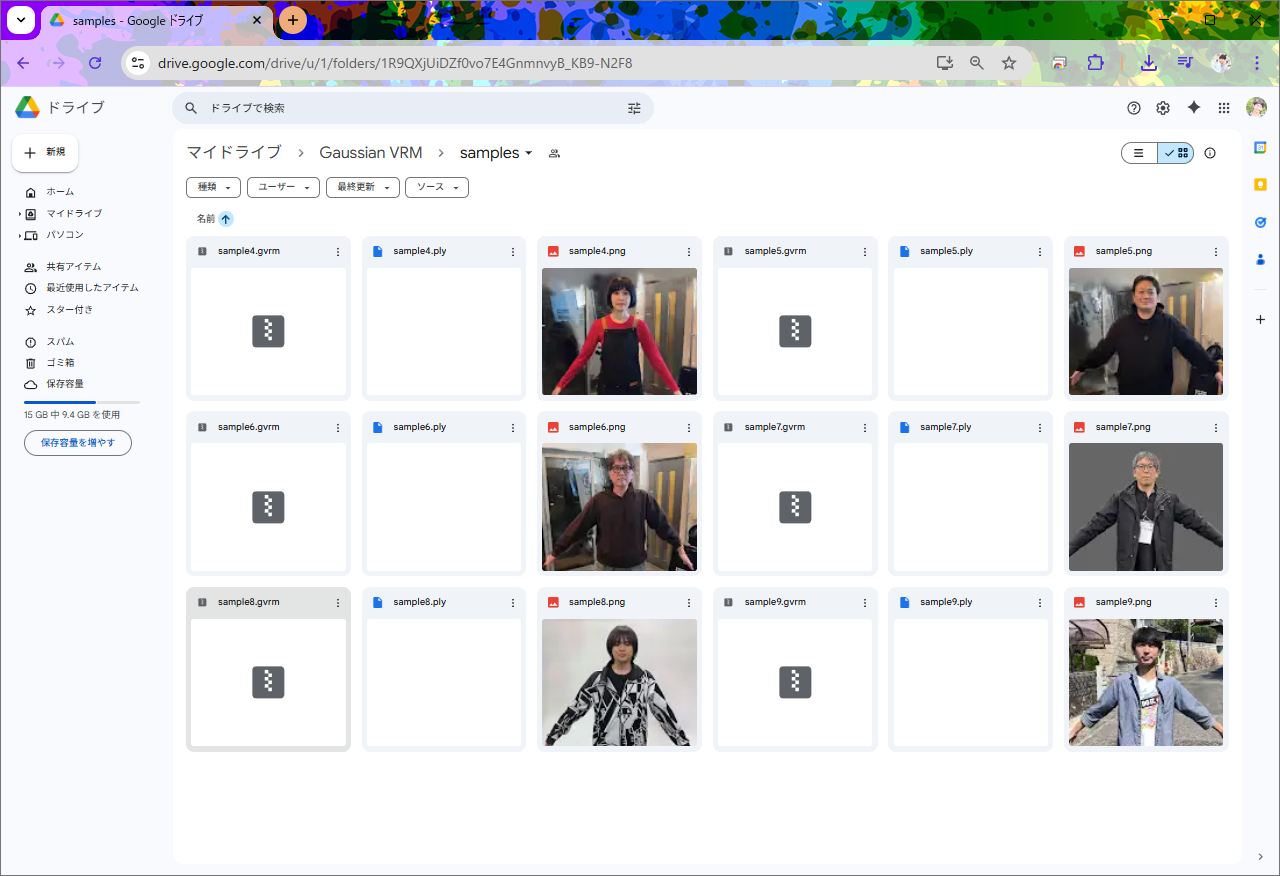Go to Gaussian VRM breadcrumb
The image size is (1280, 876).
371,153
